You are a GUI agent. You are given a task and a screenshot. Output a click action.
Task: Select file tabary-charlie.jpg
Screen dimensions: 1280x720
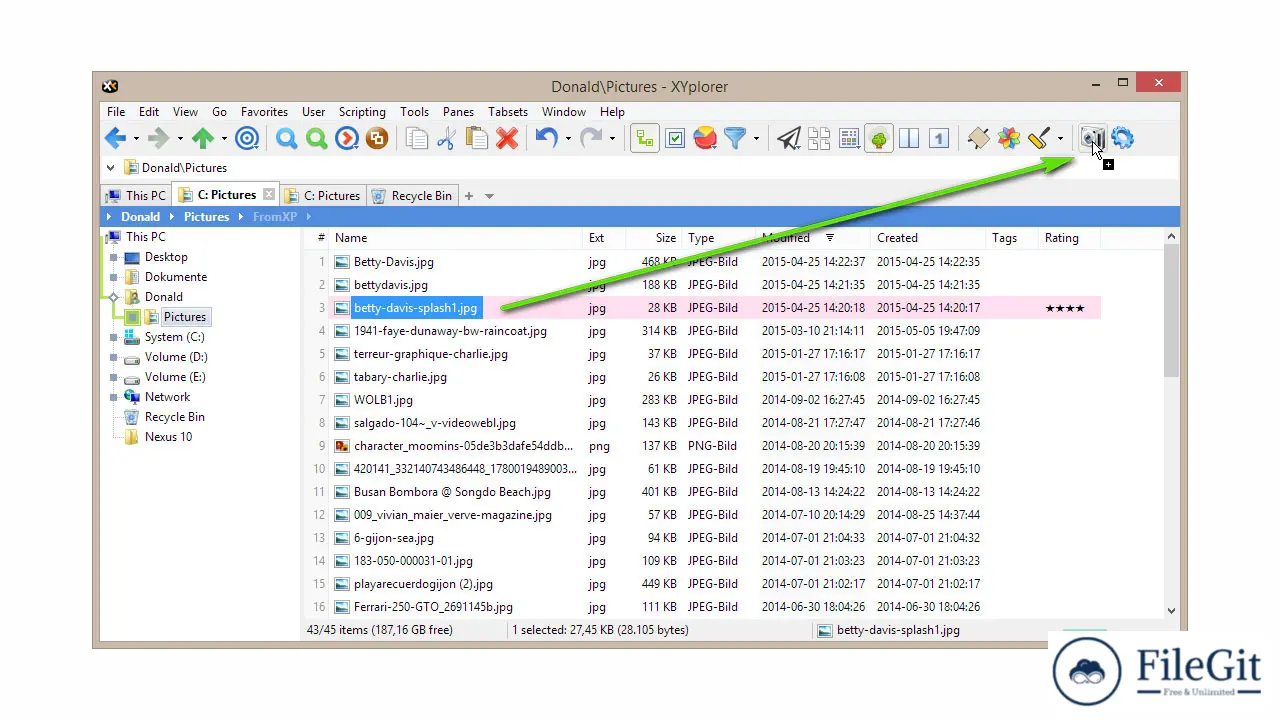[x=400, y=377]
